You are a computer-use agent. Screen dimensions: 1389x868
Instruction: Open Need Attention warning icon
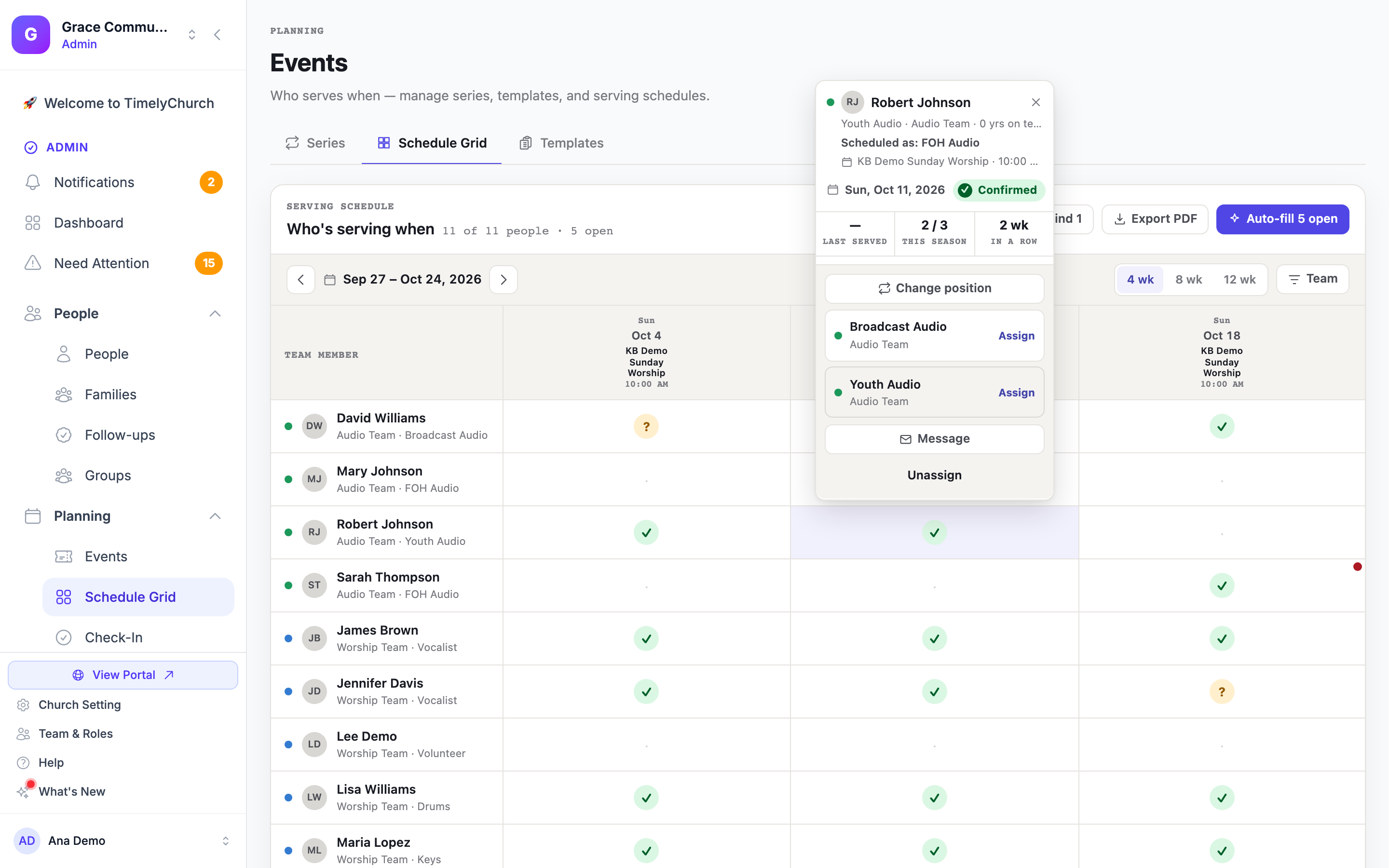[33, 263]
